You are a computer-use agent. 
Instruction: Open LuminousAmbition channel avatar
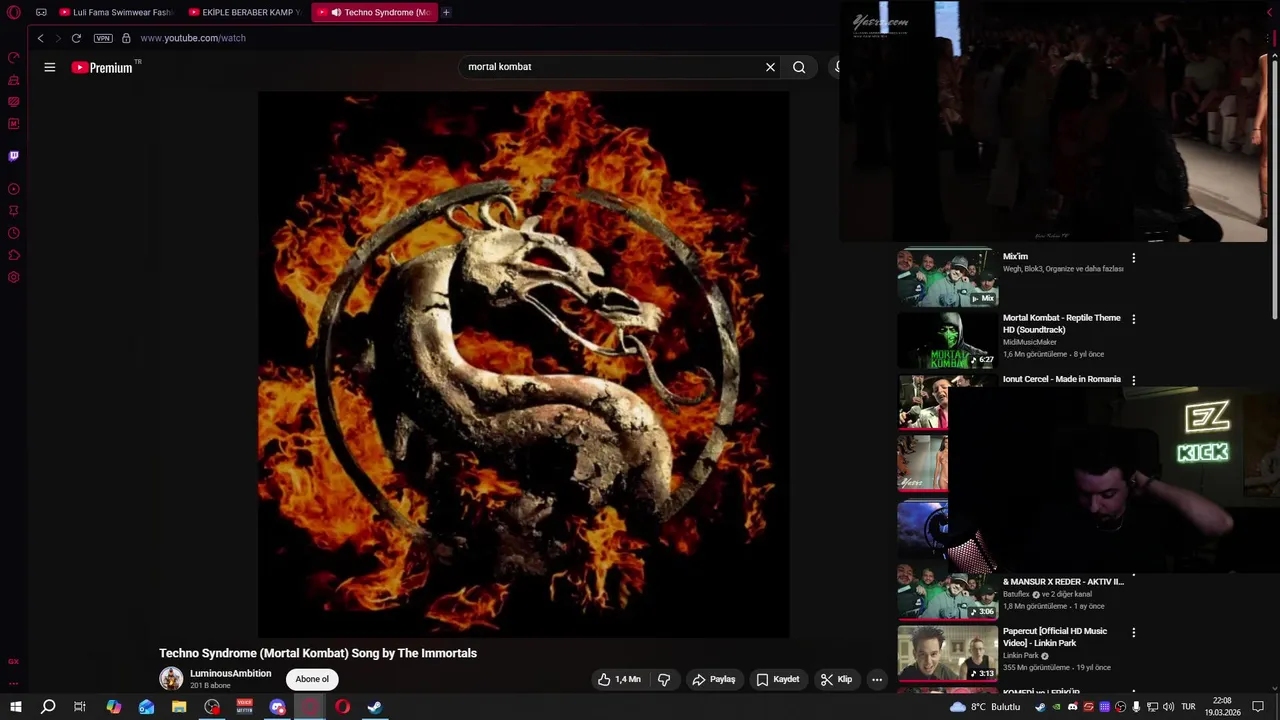click(x=171, y=679)
